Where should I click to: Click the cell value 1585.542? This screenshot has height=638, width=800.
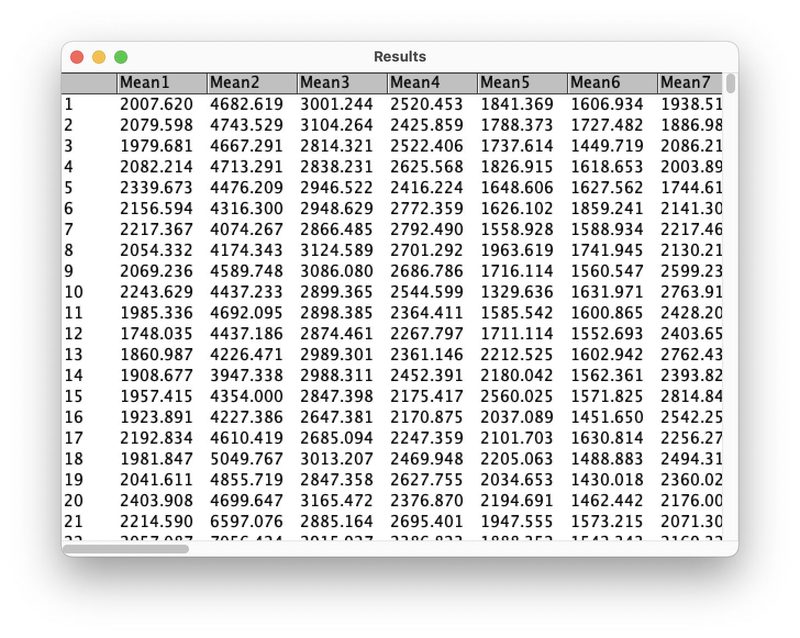(517, 313)
